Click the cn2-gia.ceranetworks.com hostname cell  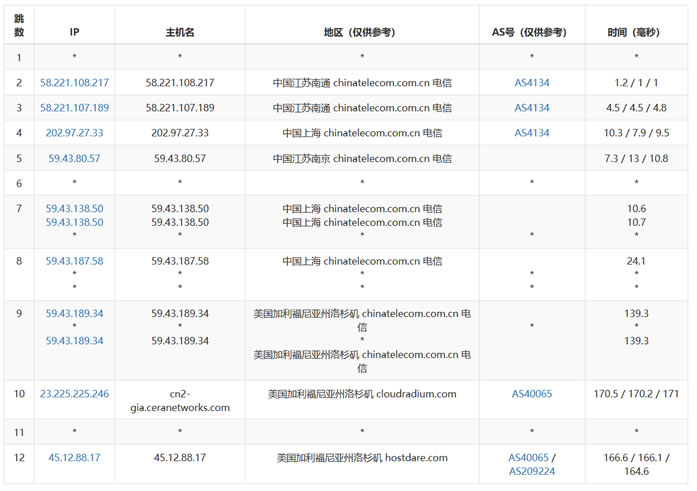point(180,400)
